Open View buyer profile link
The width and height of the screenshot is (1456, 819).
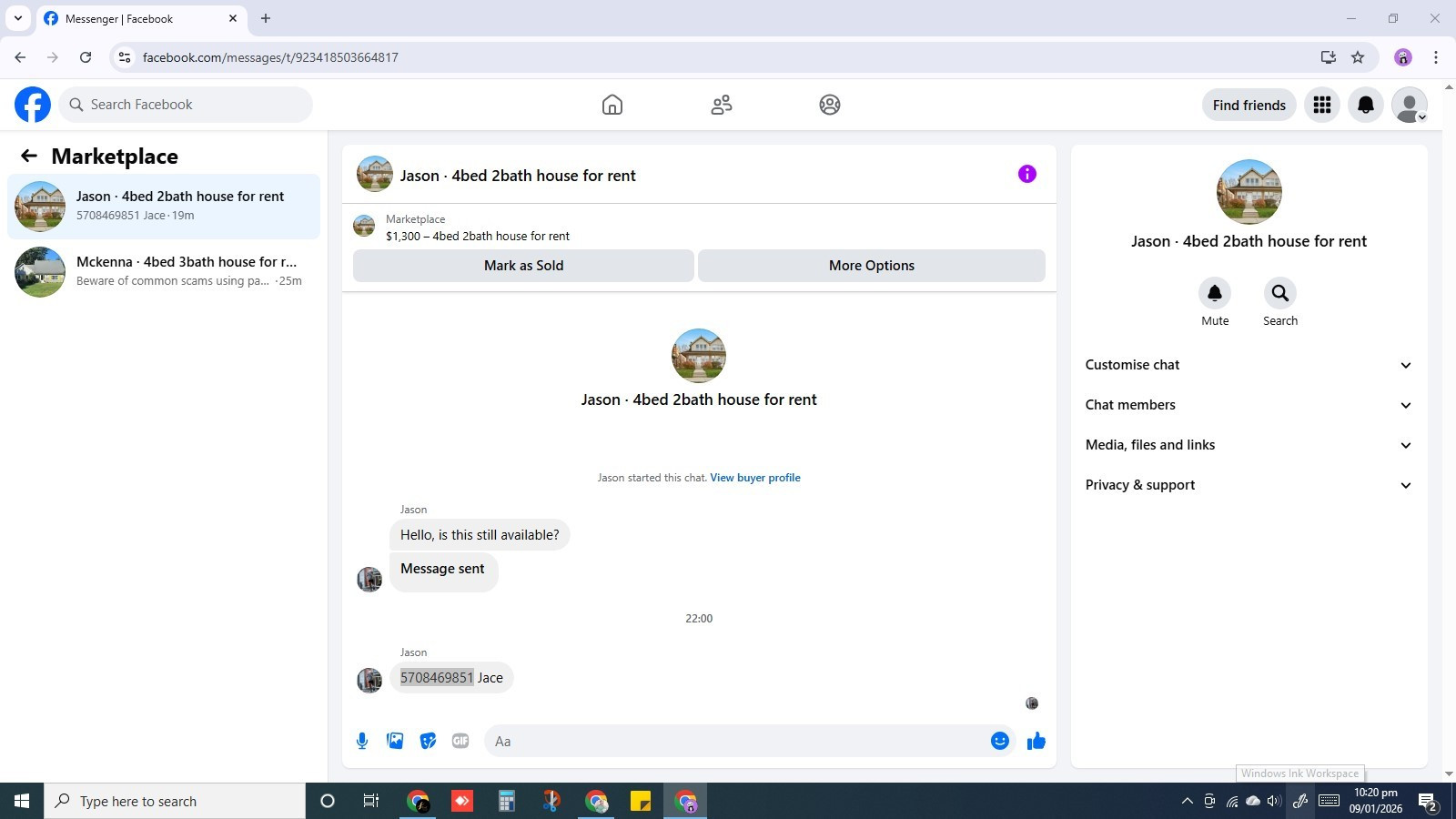click(755, 478)
